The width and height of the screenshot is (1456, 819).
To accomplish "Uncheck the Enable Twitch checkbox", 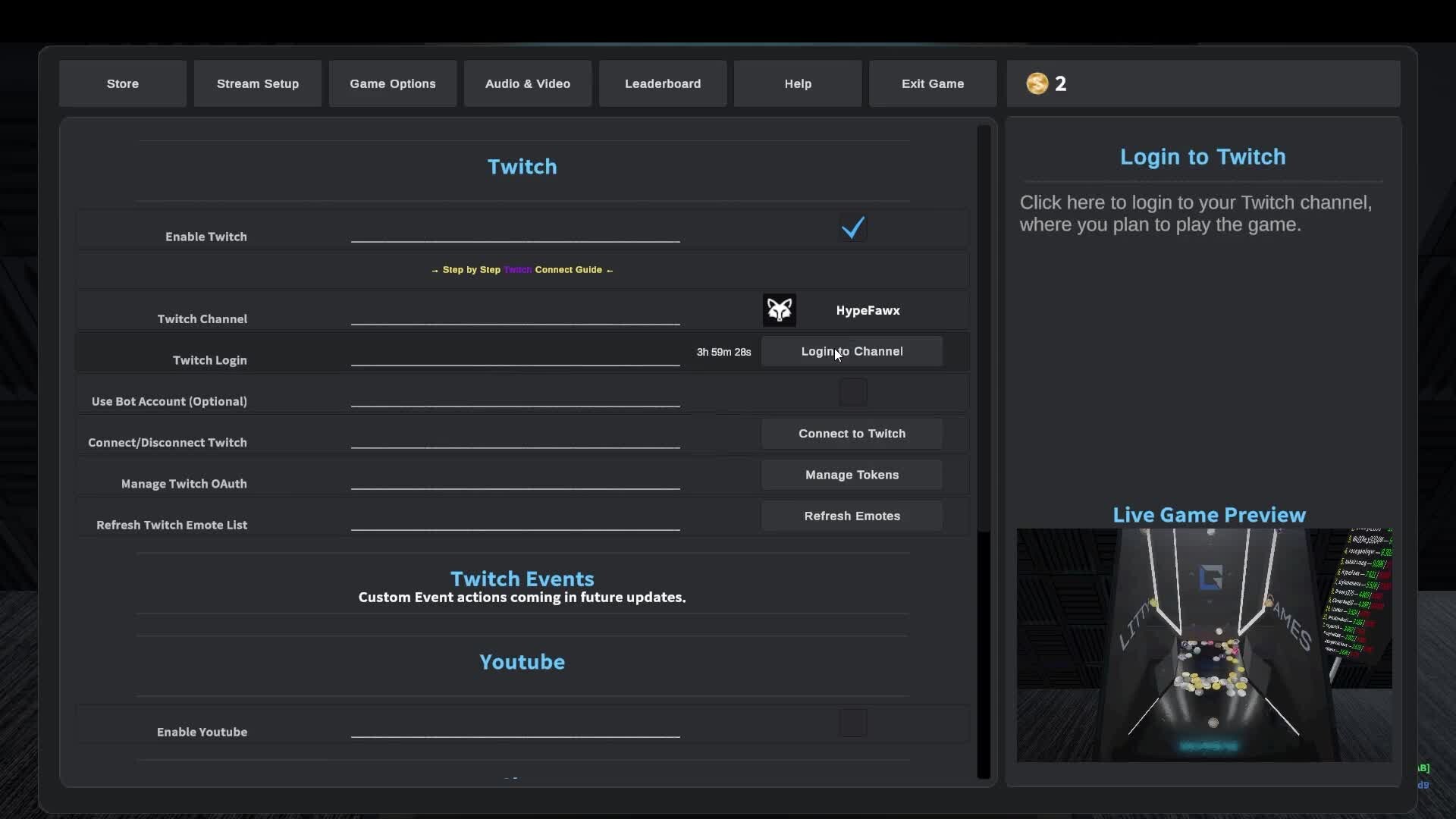I will pyautogui.click(x=852, y=228).
